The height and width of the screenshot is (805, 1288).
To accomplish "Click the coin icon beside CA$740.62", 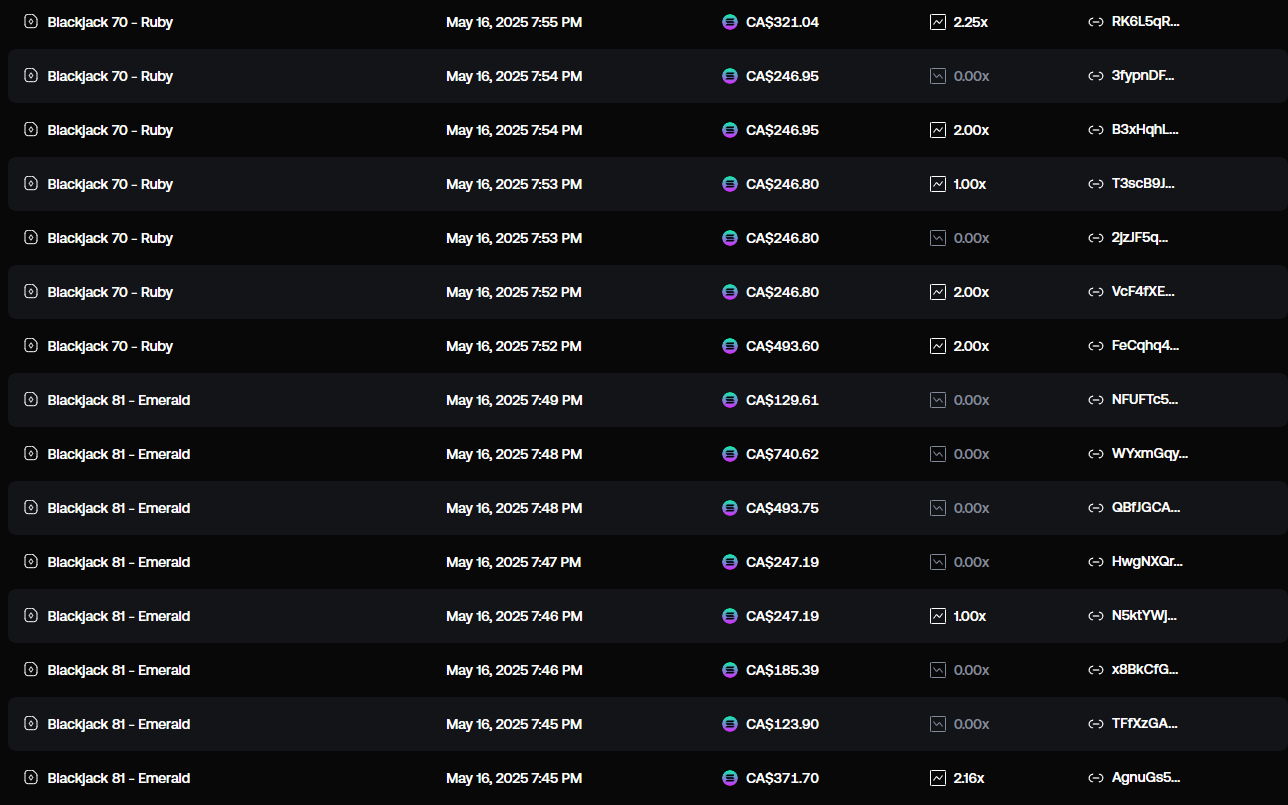I will [730, 454].
